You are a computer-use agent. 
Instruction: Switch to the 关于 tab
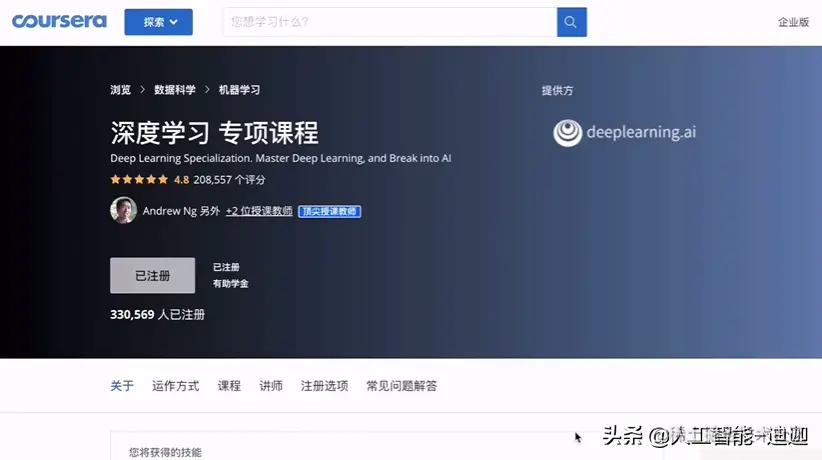(122, 386)
